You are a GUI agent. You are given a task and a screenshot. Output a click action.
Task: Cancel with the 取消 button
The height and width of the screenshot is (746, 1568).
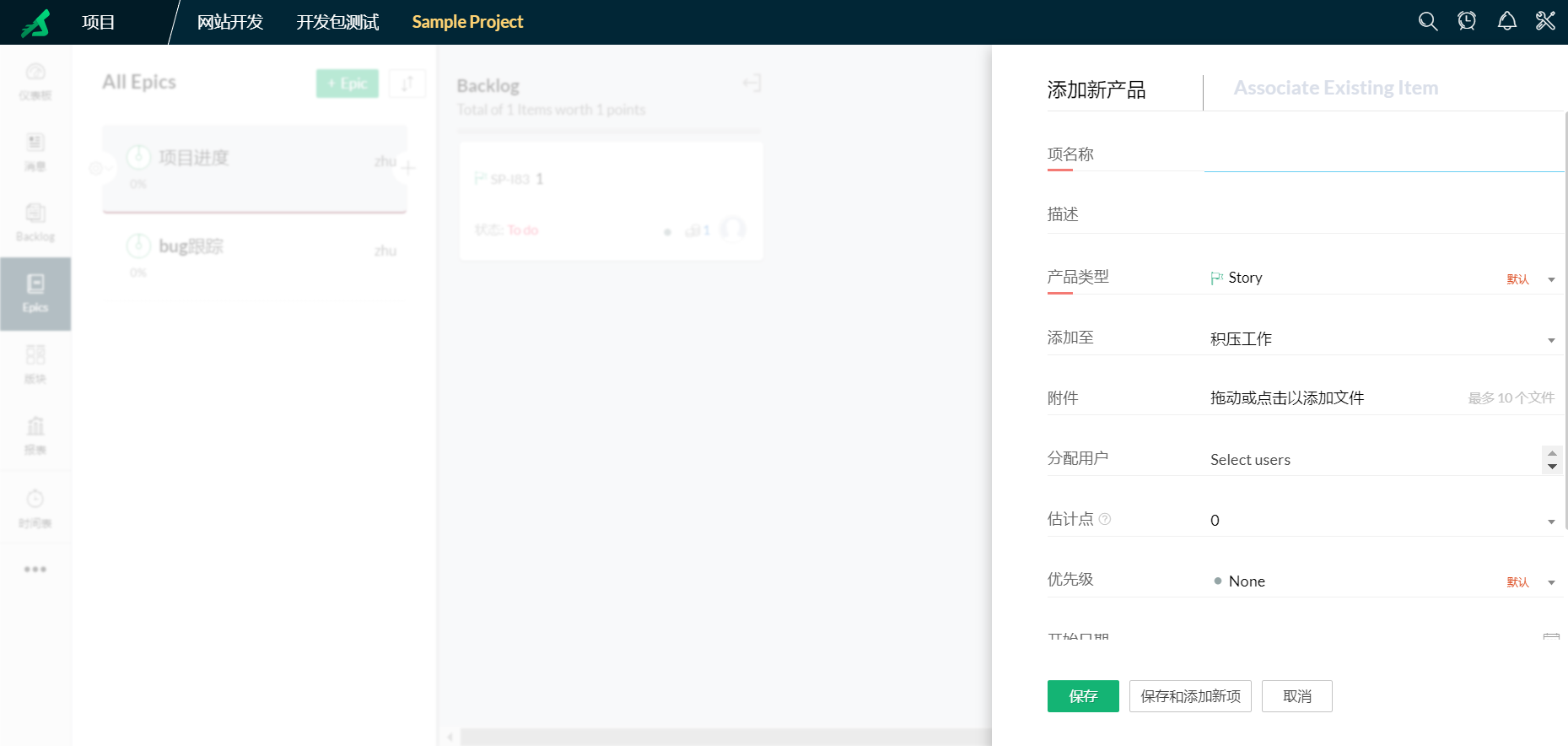click(1296, 696)
